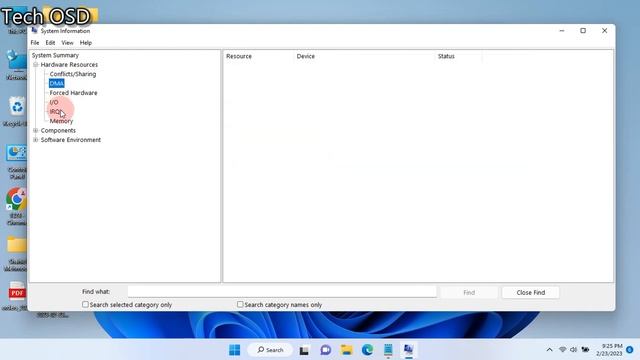Close the System Information window

(604, 31)
